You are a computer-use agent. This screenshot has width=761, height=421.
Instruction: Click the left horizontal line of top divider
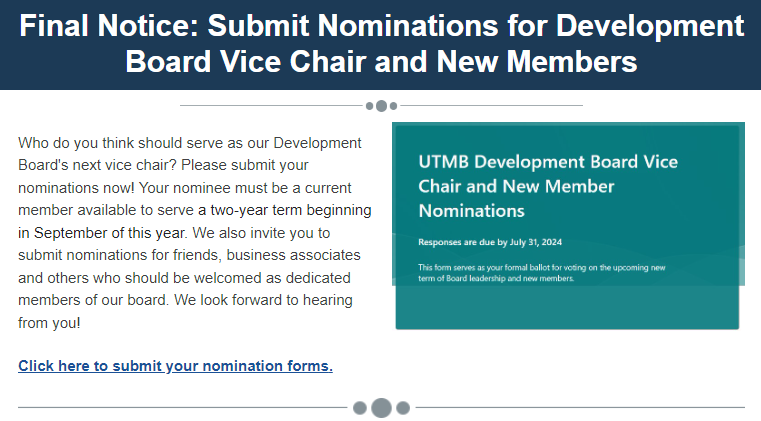point(270,105)
